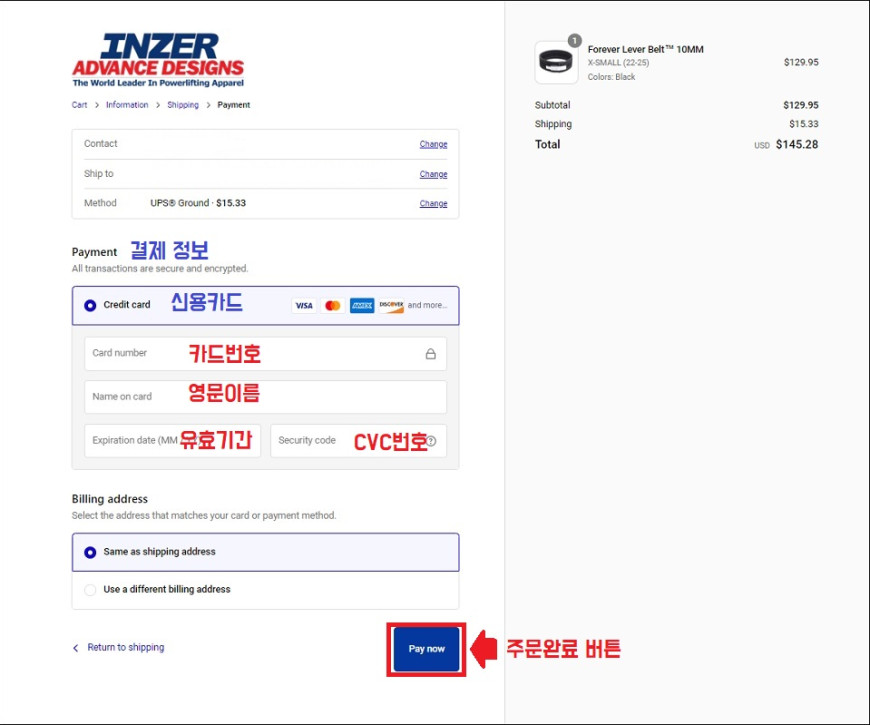Image resolution: width=870 pixels, height=725 pixels.
Task: Change the Contact information
Action: click(x=433, y=144)
